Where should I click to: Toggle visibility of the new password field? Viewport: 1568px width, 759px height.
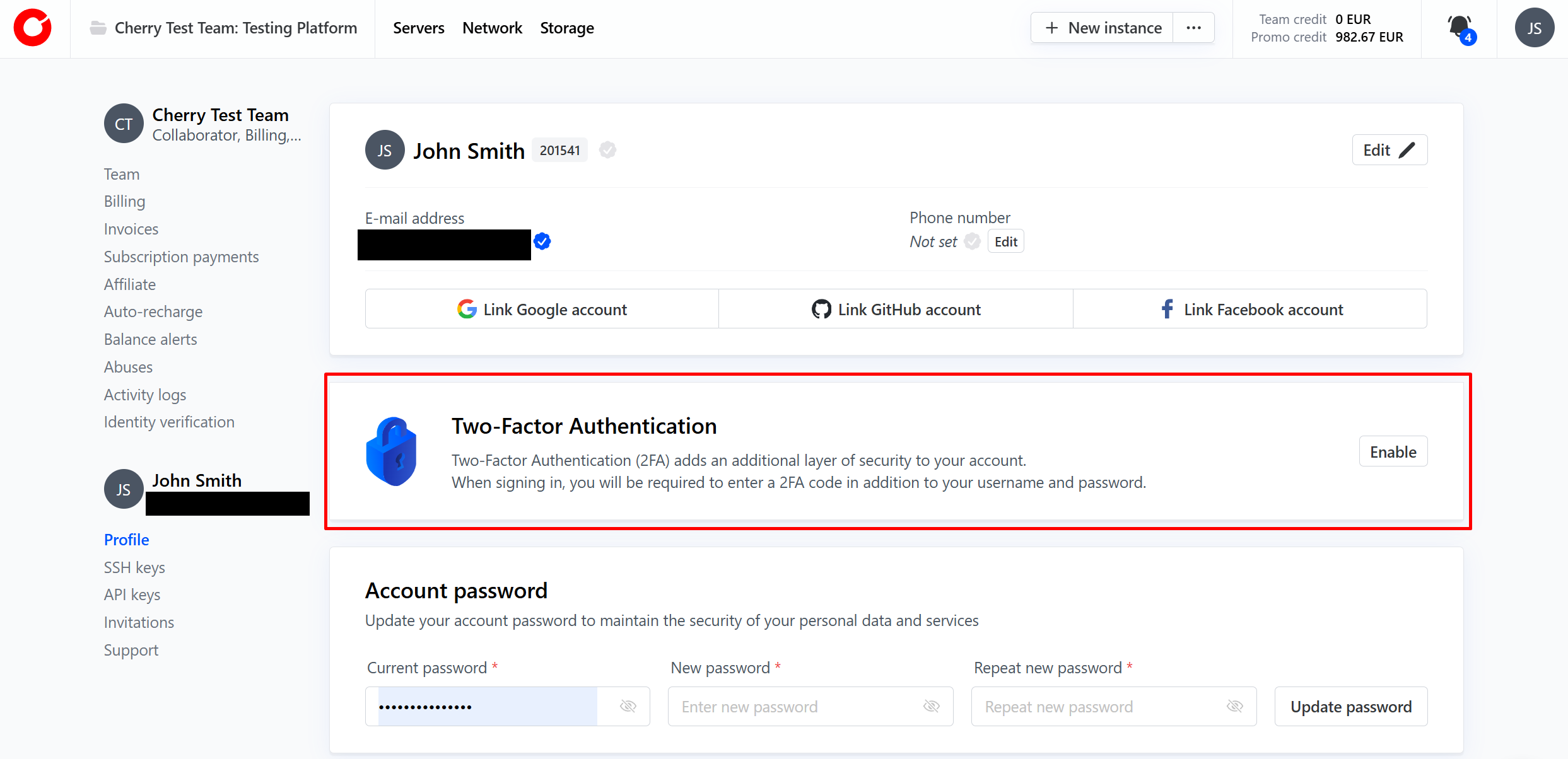(931, 706)
